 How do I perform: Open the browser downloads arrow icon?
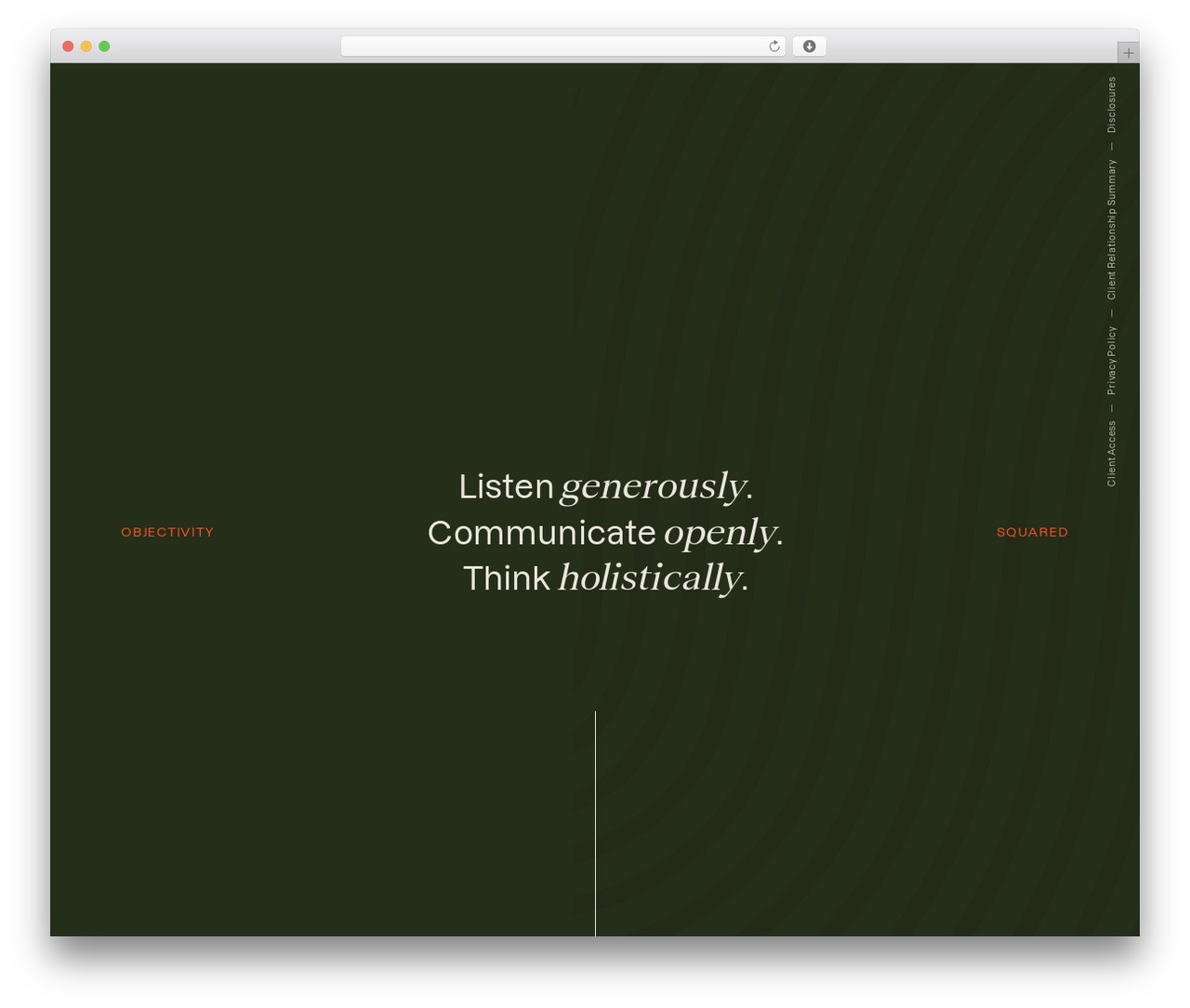click(x=809, y=46)
